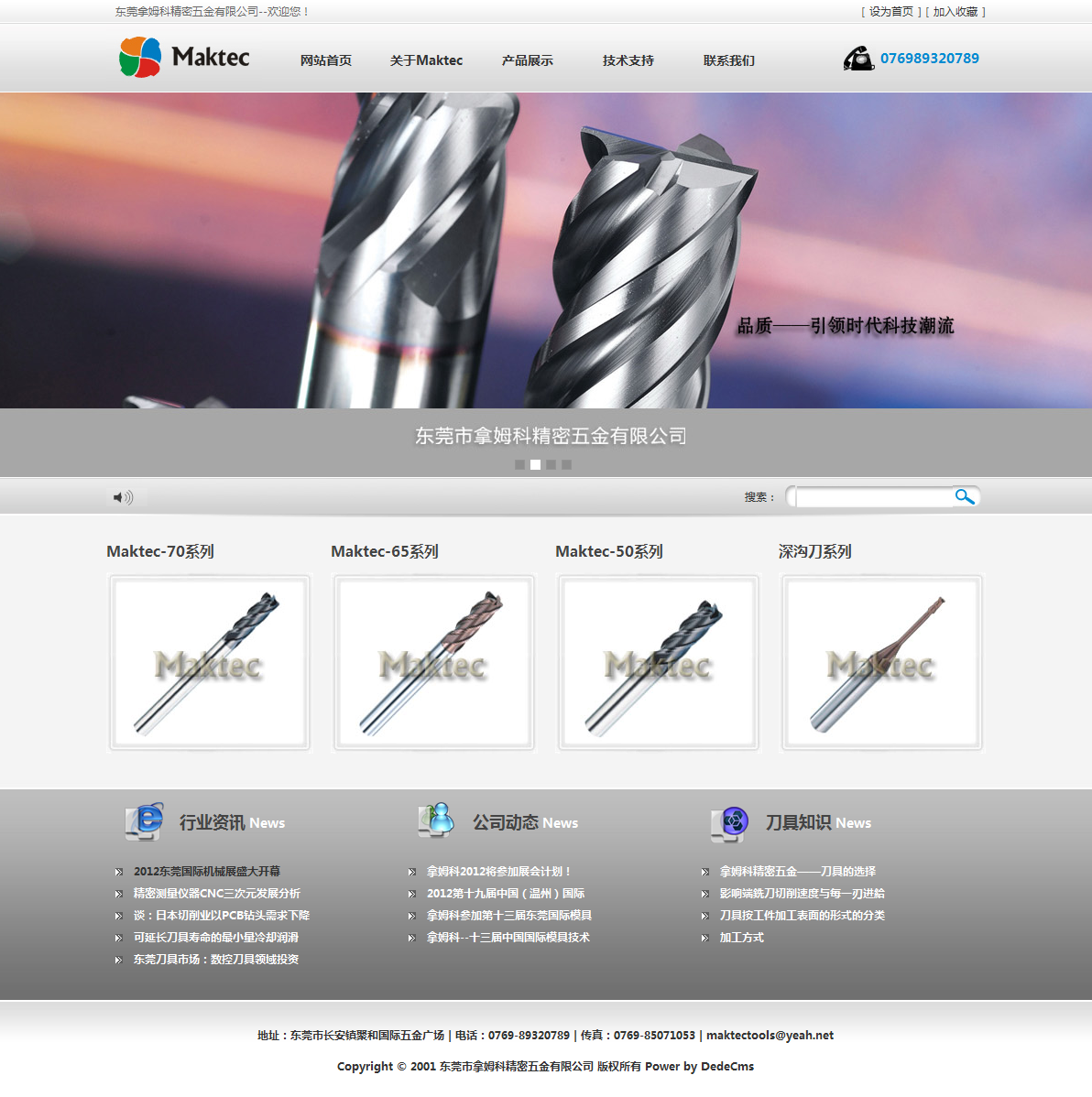Select the fourth banner slide indicator
1092x1097 pixels.
pos(566,464)
